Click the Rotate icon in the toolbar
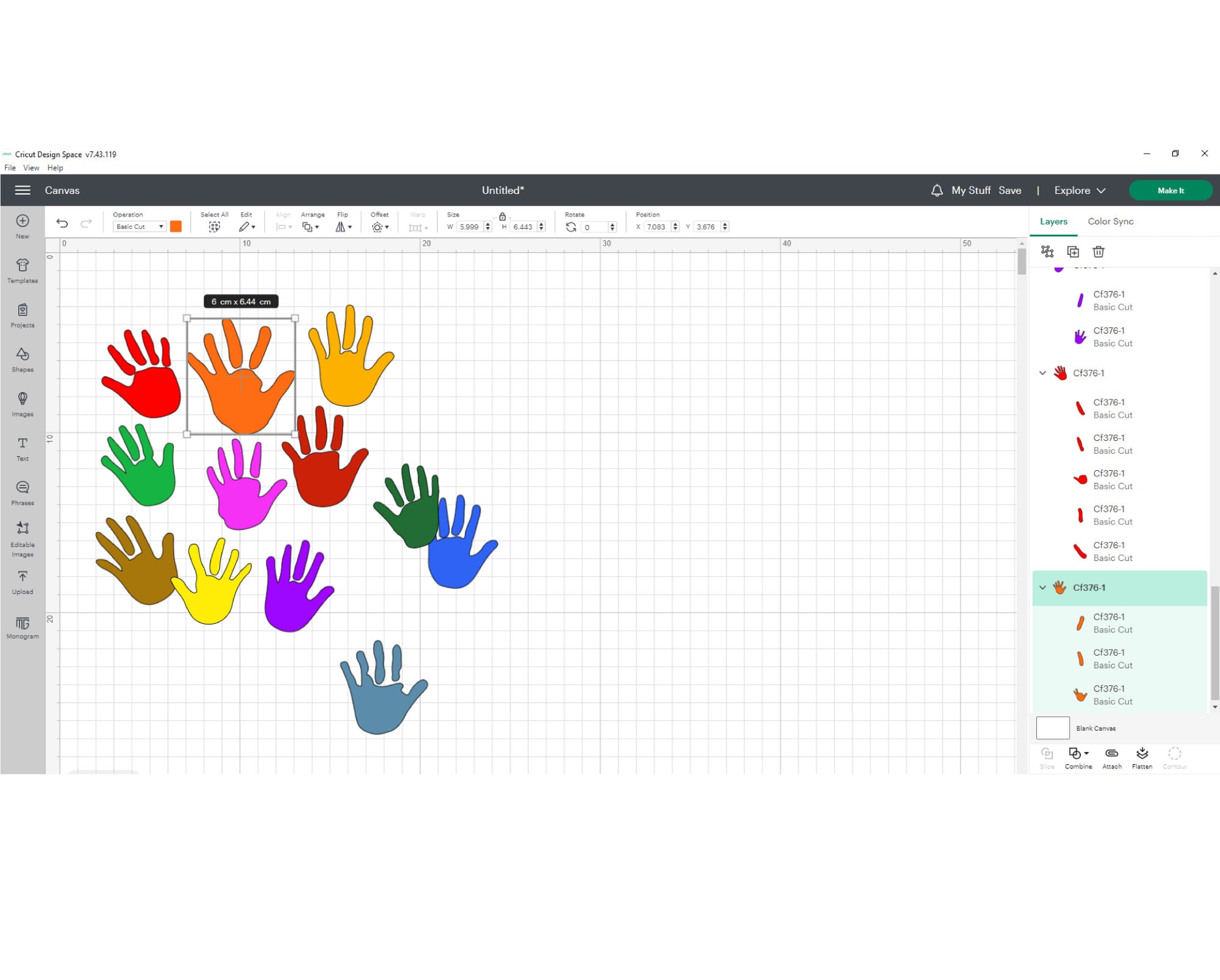This screenshot has height=980, width=1220. (x=571, y=227)
